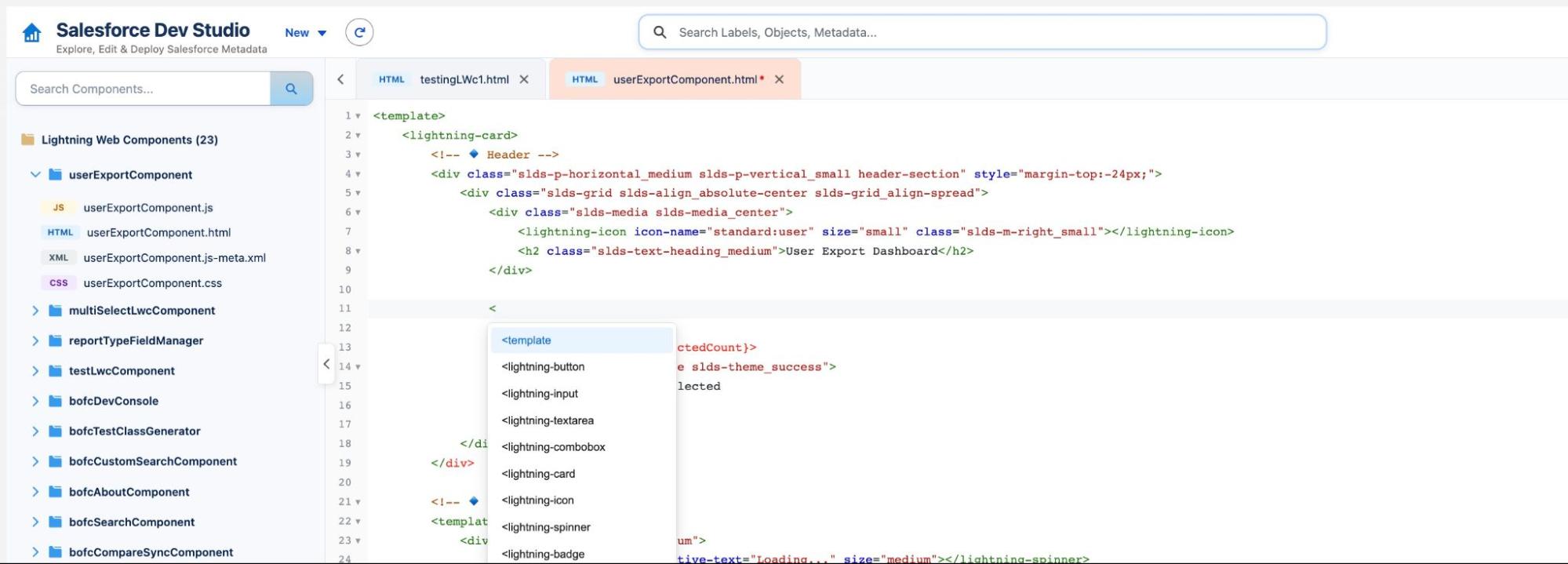This screenshot has height=564, width=1568.
Task: Click the Salesforce Dev Studio title
Action: coord(153,30)
